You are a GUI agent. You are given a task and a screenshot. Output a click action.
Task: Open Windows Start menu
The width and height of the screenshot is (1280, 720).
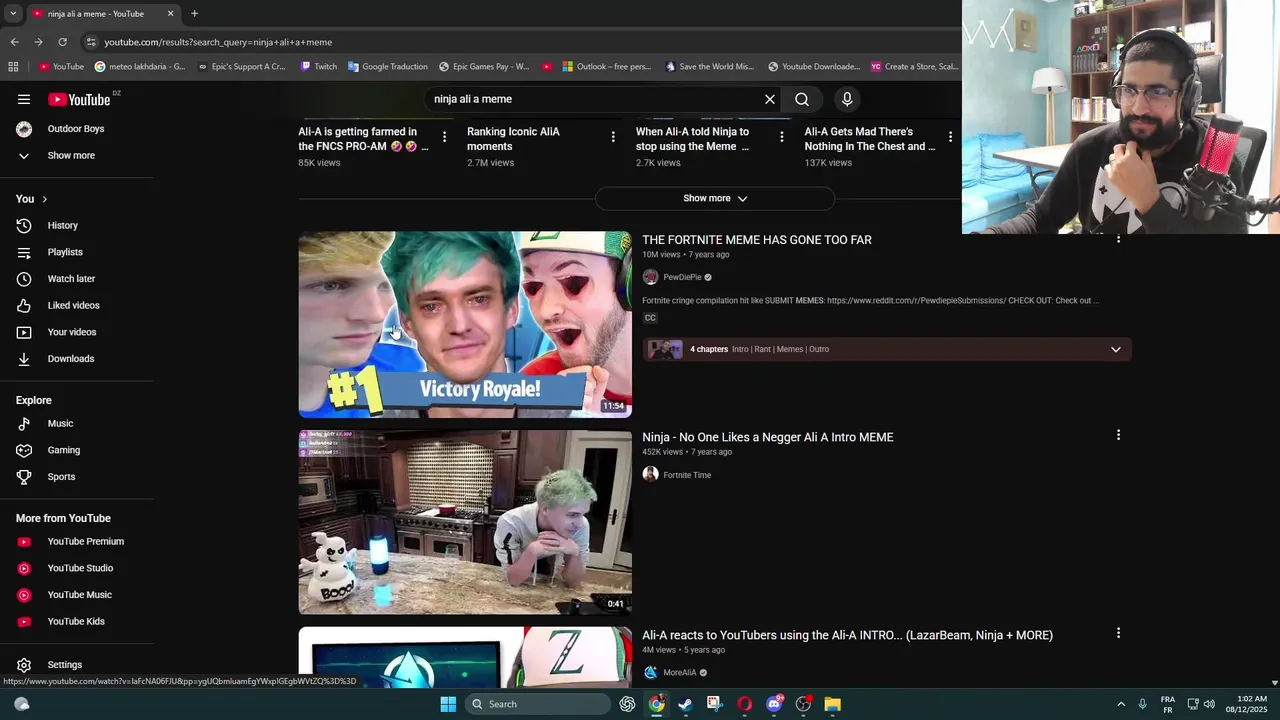pyautogui.click(x=448, y=704)
